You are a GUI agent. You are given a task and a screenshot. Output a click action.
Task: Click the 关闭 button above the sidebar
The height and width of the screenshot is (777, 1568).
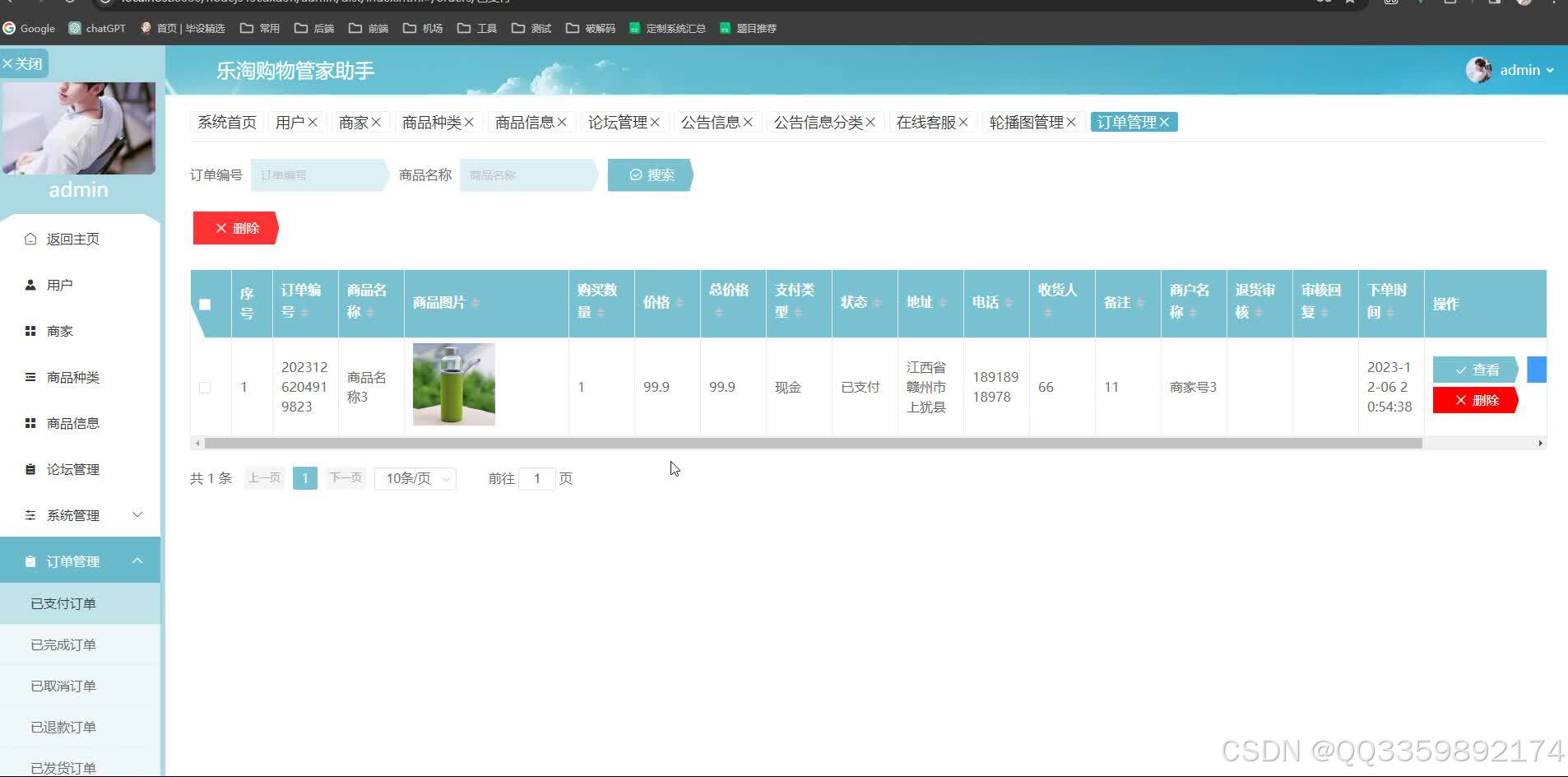coord(23,64)
